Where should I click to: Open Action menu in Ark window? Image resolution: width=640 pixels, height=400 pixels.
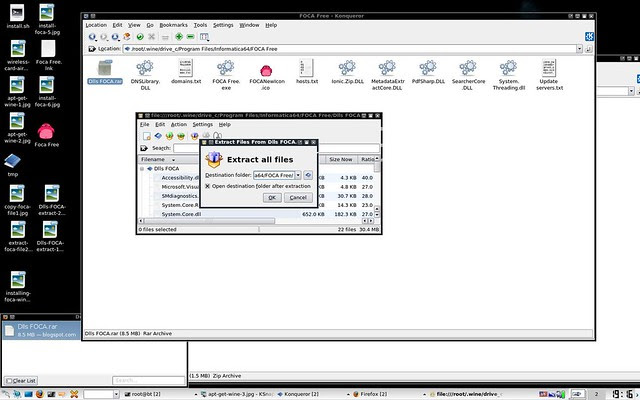tap(178, 124)
